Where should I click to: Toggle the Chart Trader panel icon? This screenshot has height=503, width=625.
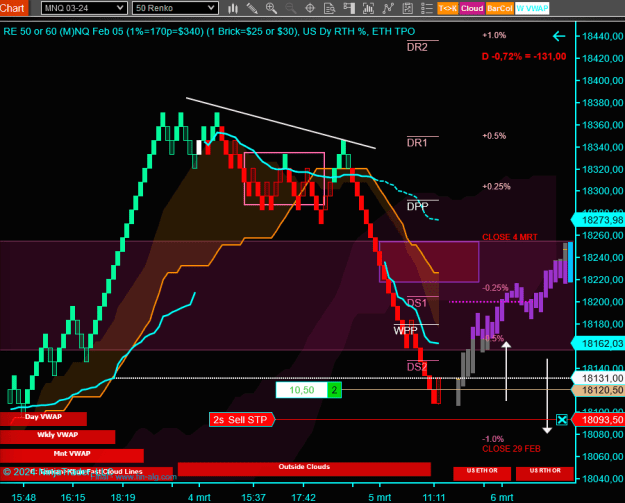tap(349, 8)
